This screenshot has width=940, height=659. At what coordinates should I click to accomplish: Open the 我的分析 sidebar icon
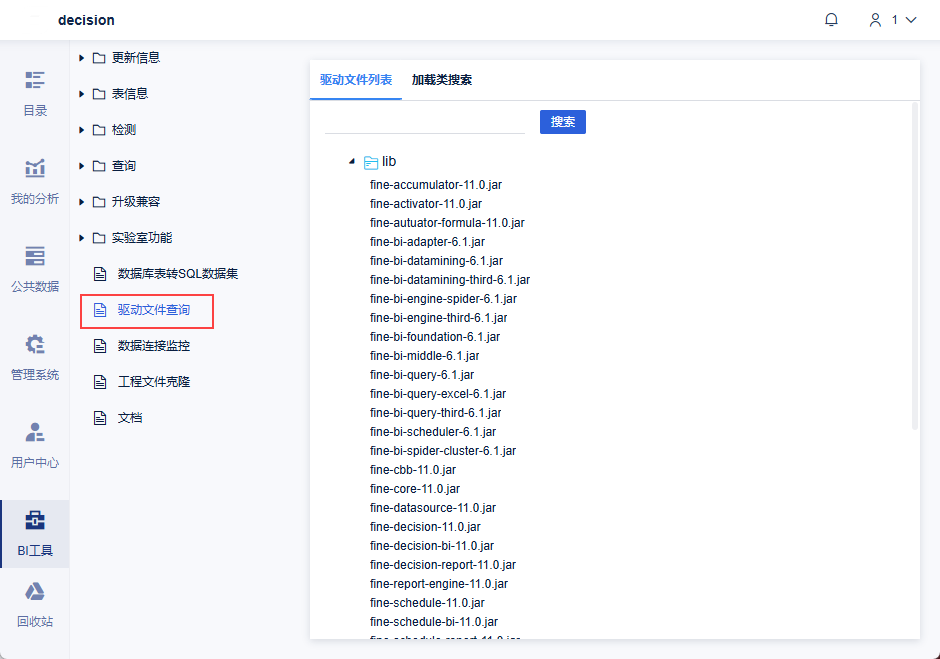(x=35, y=168)
